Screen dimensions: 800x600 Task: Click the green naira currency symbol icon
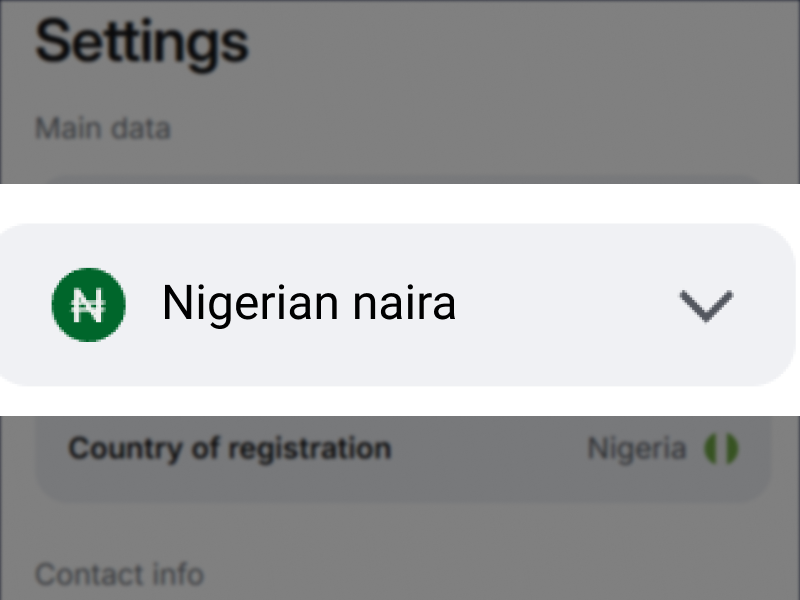[88, 304]
